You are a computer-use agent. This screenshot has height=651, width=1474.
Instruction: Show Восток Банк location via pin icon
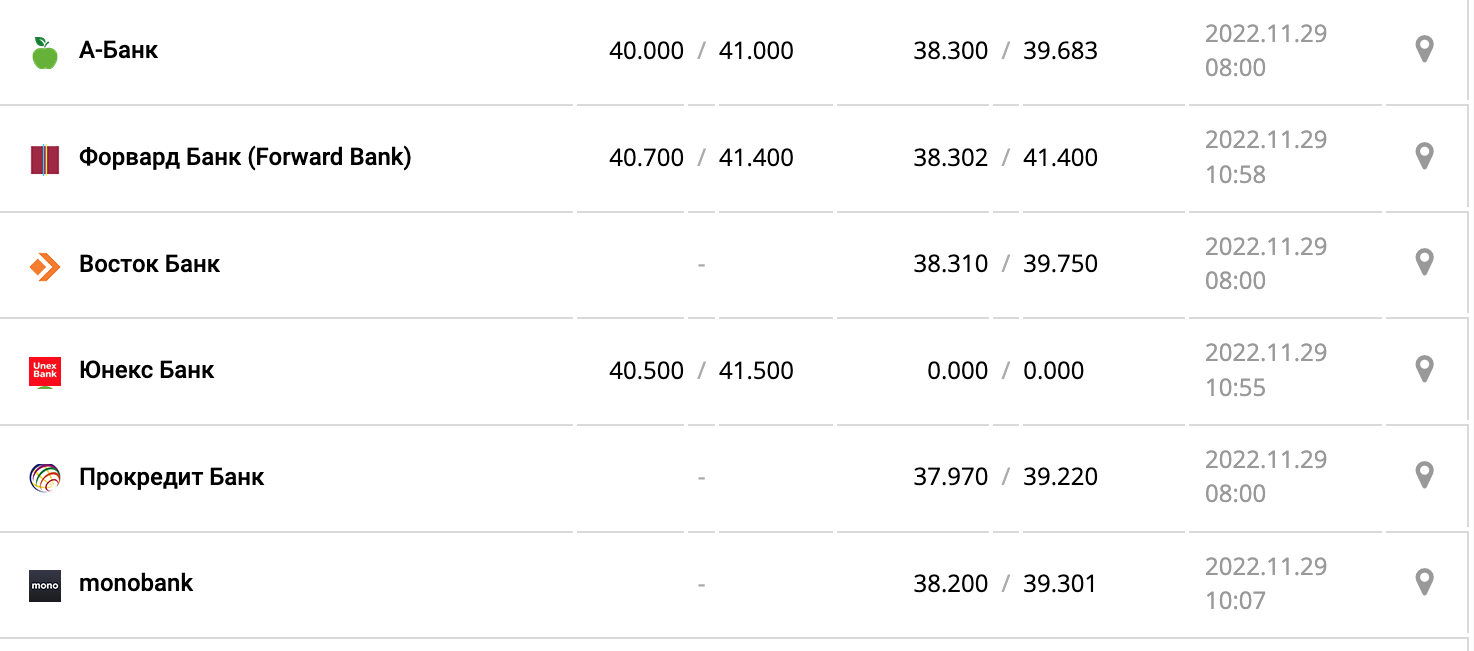tap(1425, 262)
